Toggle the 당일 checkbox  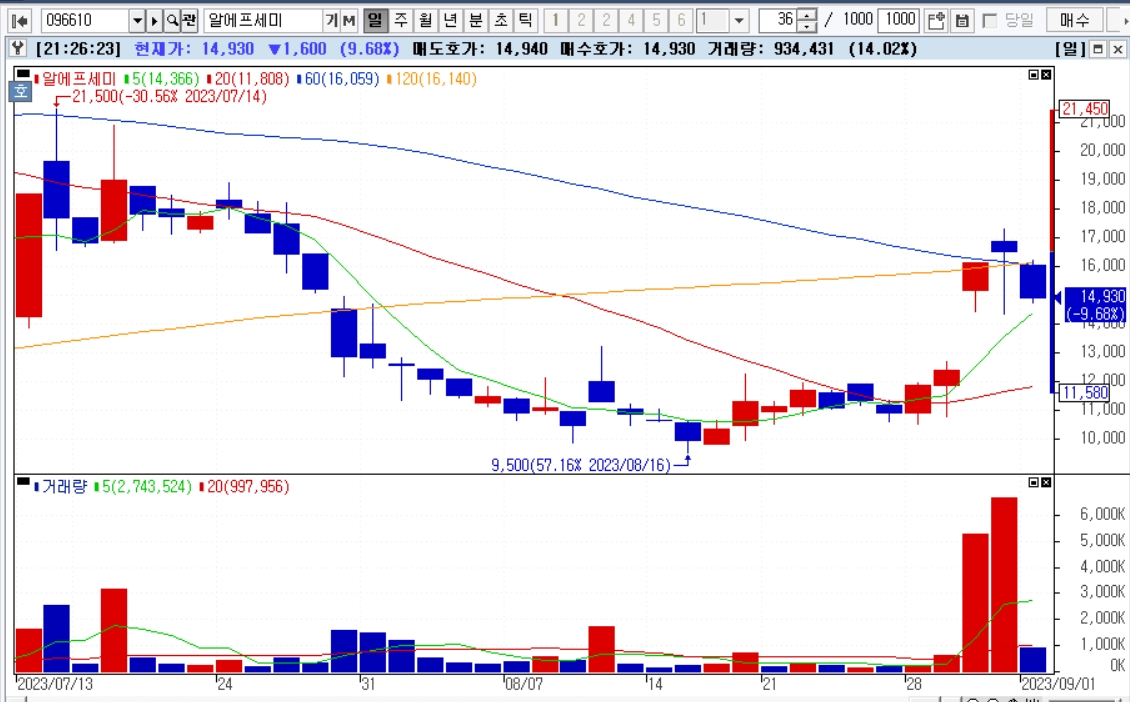click(x=990, y=21)
